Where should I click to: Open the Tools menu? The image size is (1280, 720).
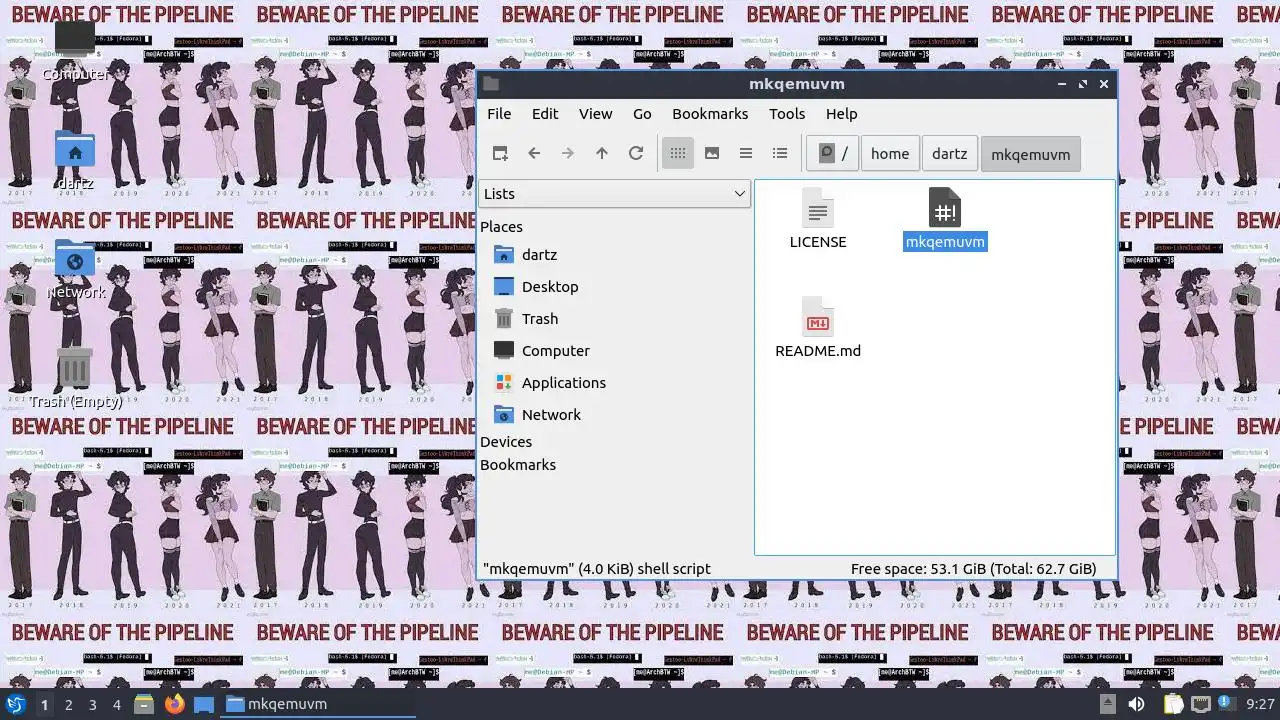(x=787, y=114)
